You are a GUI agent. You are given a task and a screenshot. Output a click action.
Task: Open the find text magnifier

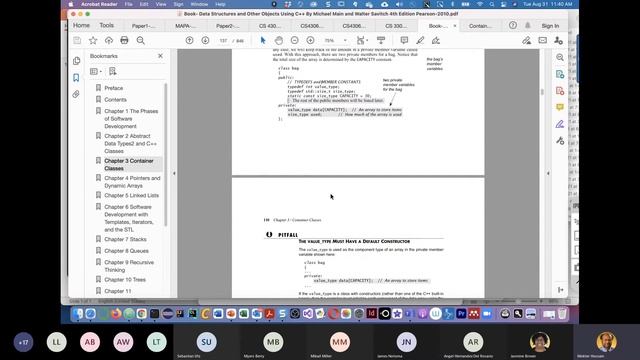(141, 40)
